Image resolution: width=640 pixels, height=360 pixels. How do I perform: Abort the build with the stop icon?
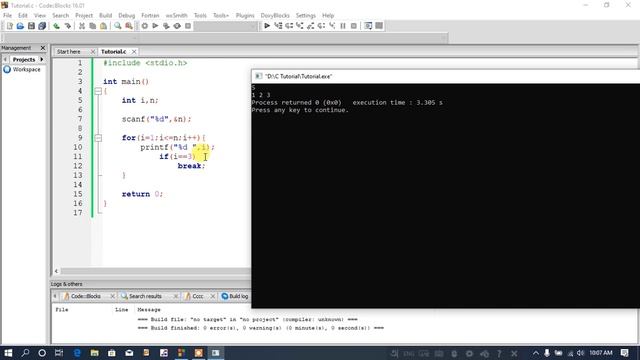pyautogui.click(x=188, y=26)
